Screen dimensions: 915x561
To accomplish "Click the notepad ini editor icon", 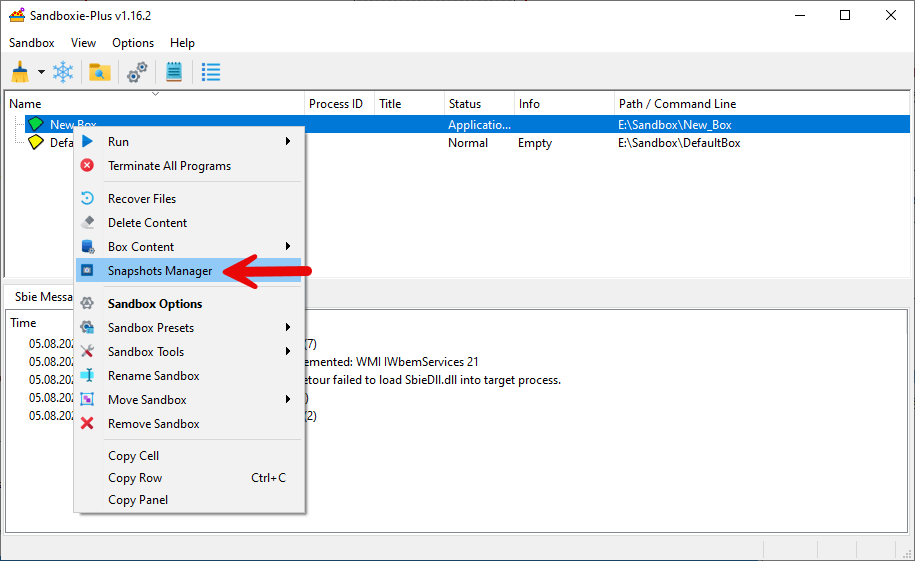I will 174,72.
